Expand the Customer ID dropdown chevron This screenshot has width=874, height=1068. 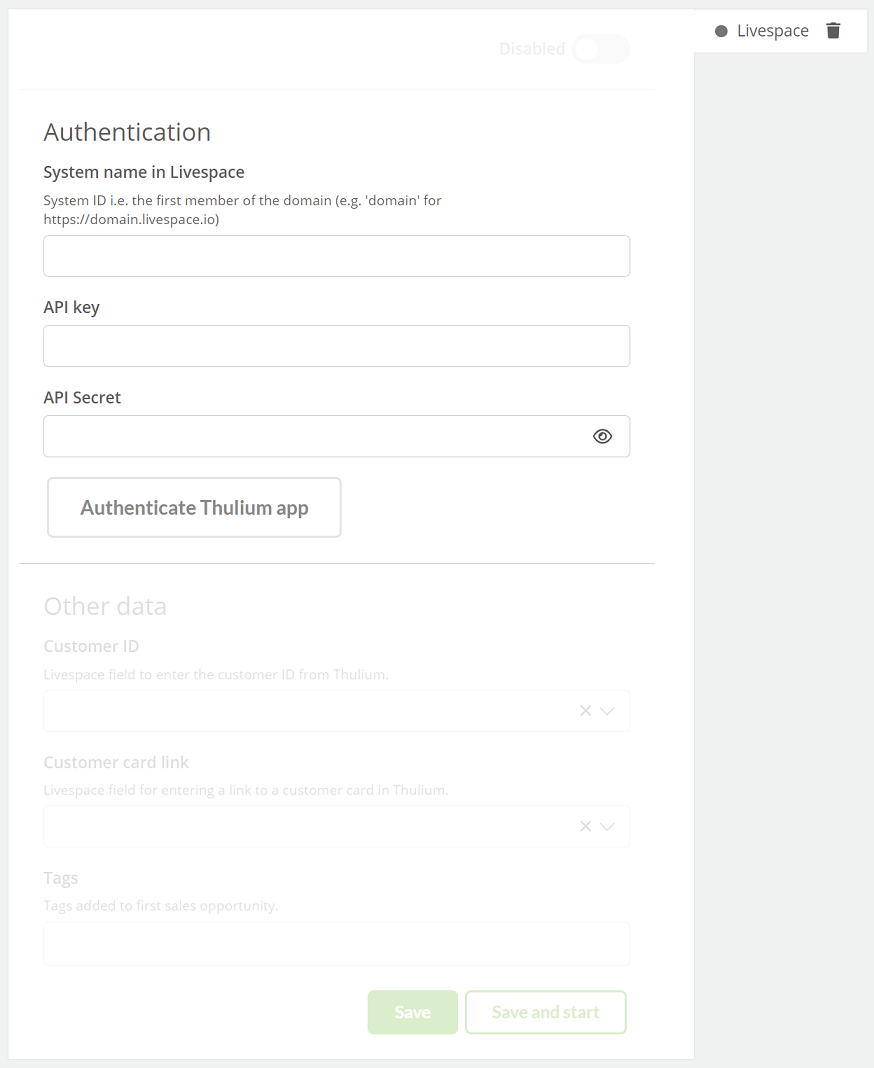click(x=607, y=710)
